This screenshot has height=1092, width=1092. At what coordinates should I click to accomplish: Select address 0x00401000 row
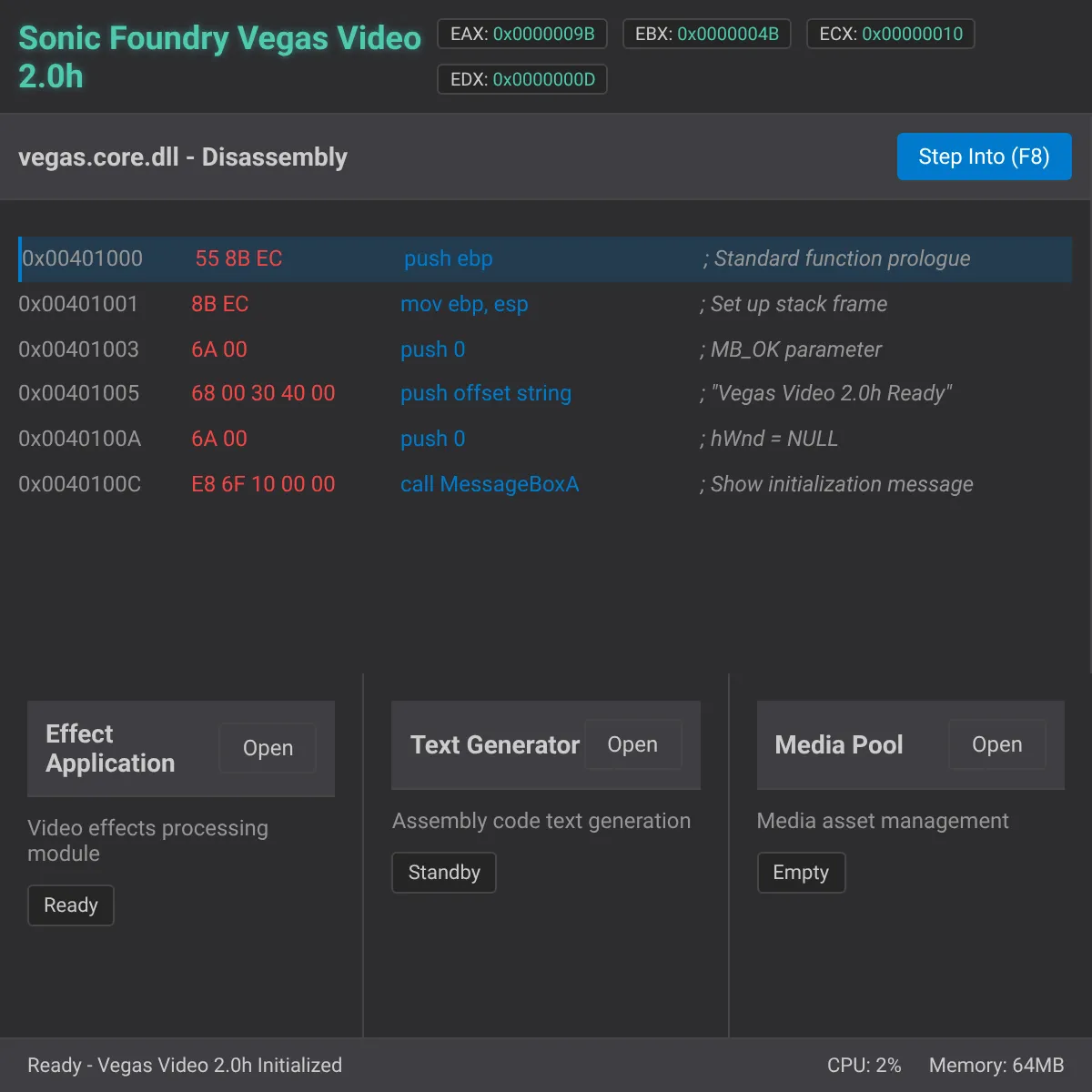coord(545,258)
